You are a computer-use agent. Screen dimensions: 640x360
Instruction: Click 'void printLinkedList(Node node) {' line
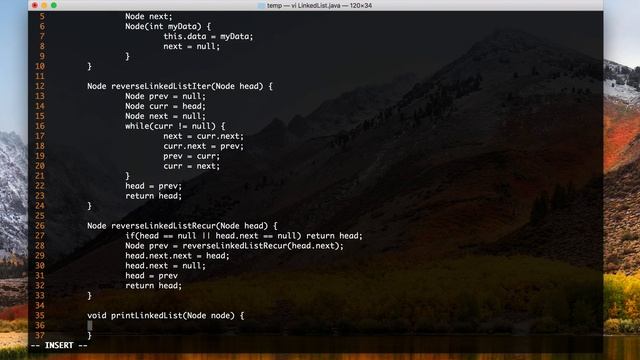[x=165, y=316]
